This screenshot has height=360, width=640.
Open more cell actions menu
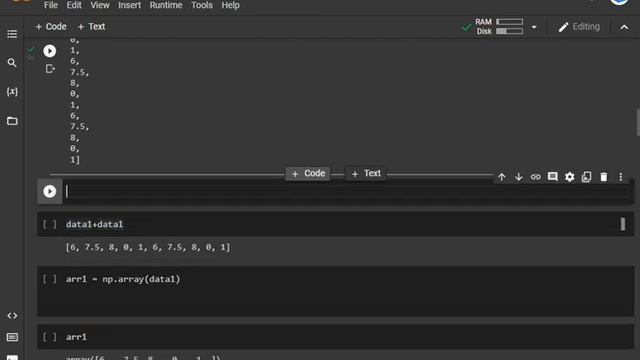pos(620,177)
